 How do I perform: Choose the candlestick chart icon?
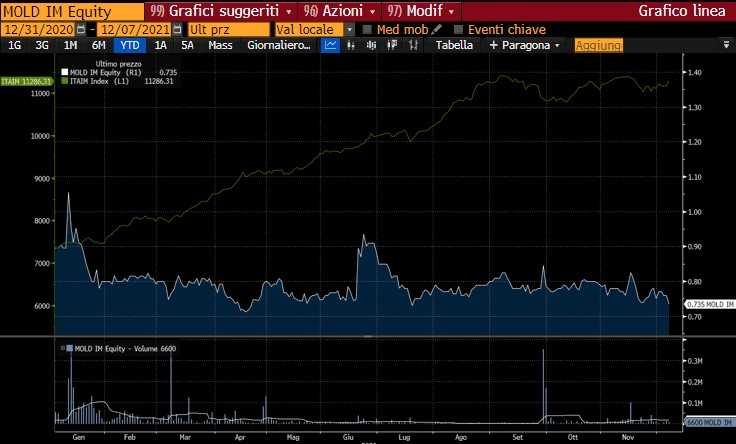(371, 45)
